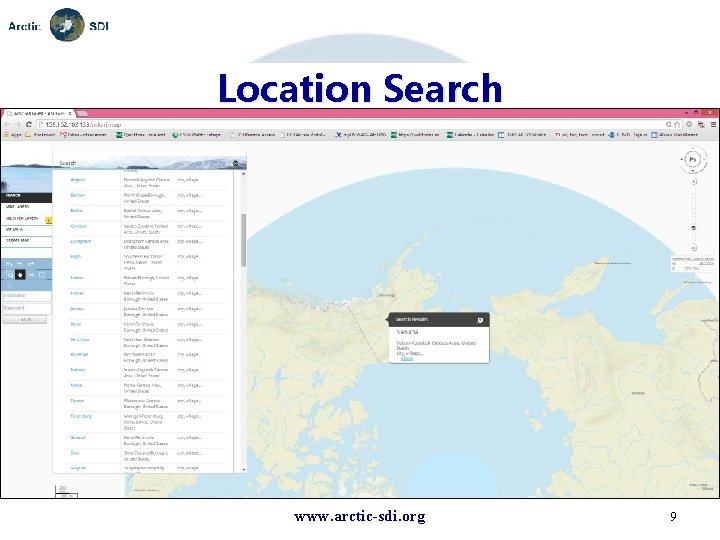The width and height of the screenshot is (720, 540).
Task: Select Angoon in search results
Action: (x=78, y=180)
